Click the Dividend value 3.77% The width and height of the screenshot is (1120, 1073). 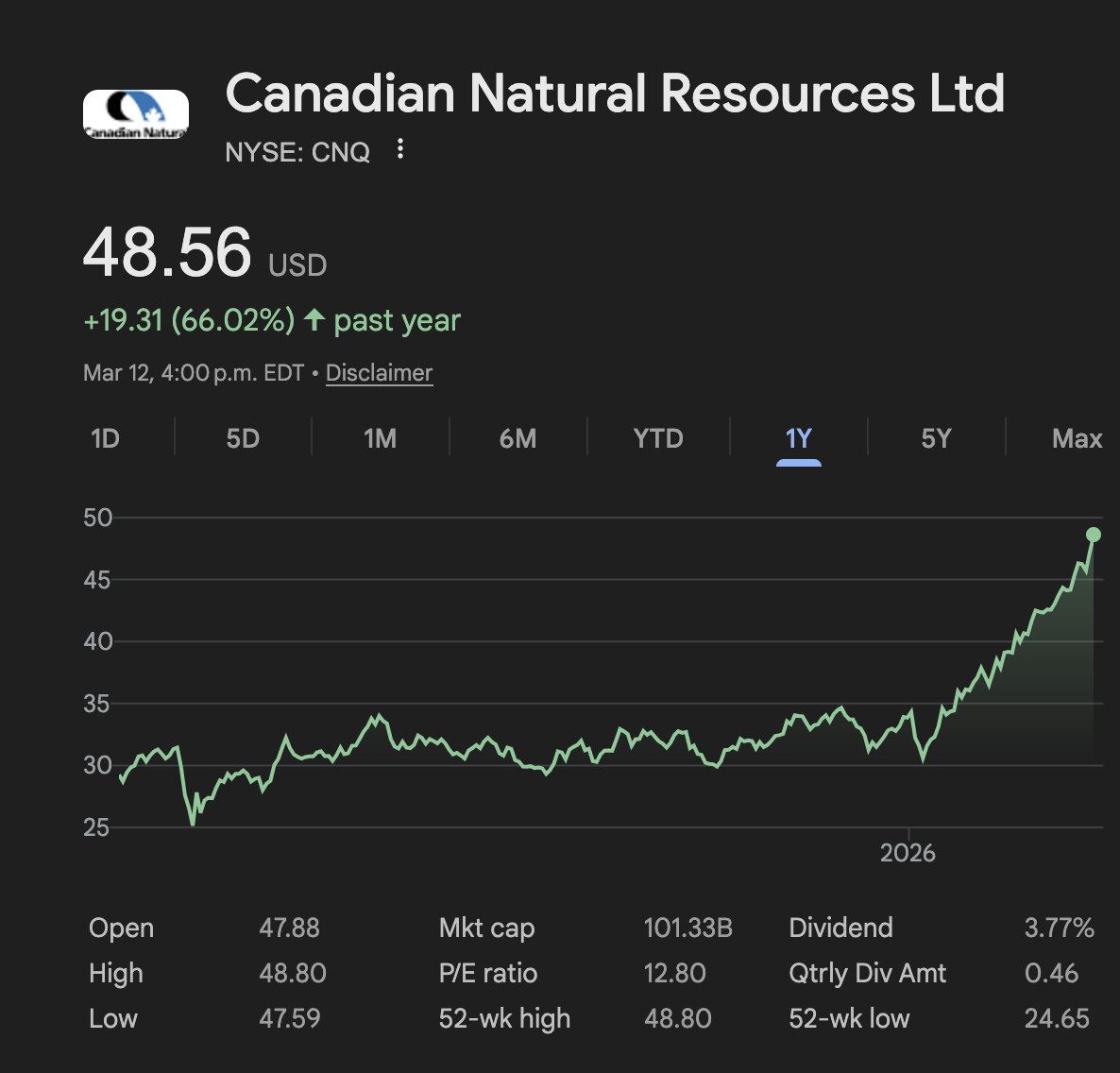click(1059, 928)
